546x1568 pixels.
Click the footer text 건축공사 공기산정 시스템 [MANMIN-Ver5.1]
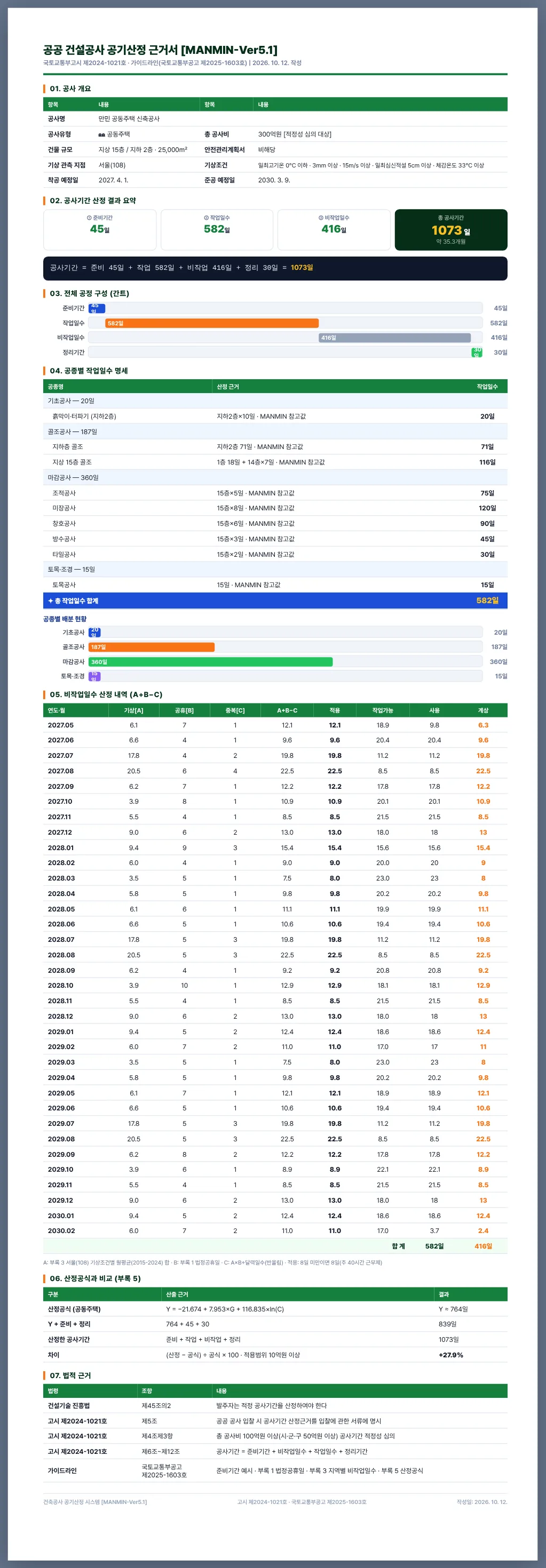[95, 1502]
